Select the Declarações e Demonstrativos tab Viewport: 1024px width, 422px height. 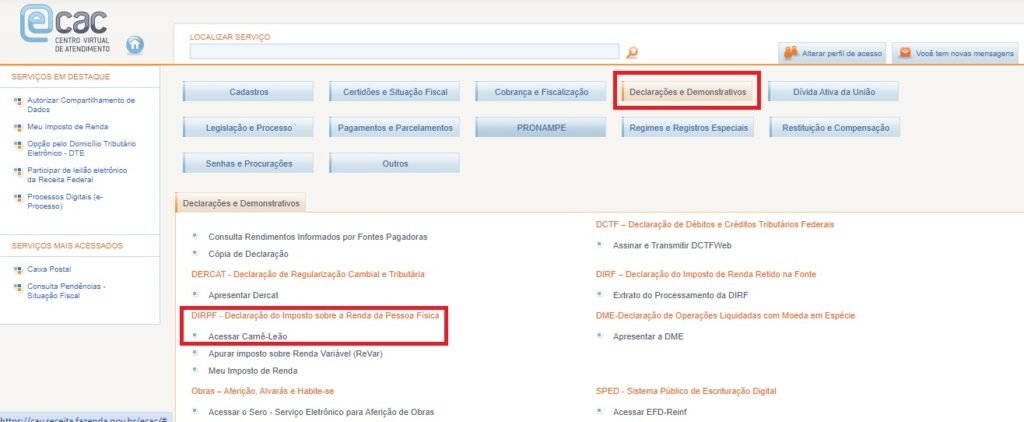pos(241,204)
